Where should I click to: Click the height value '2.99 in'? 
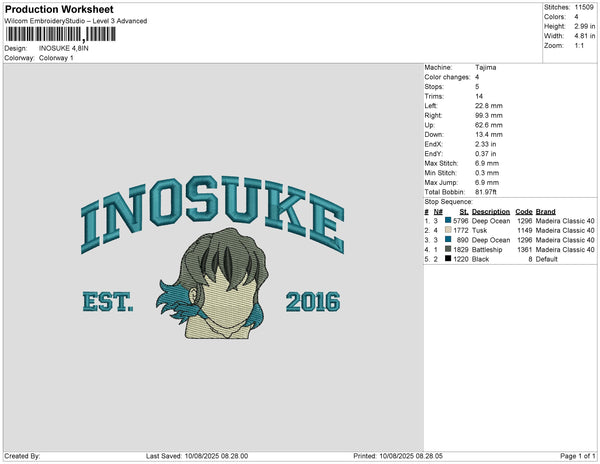coord(585,26)
